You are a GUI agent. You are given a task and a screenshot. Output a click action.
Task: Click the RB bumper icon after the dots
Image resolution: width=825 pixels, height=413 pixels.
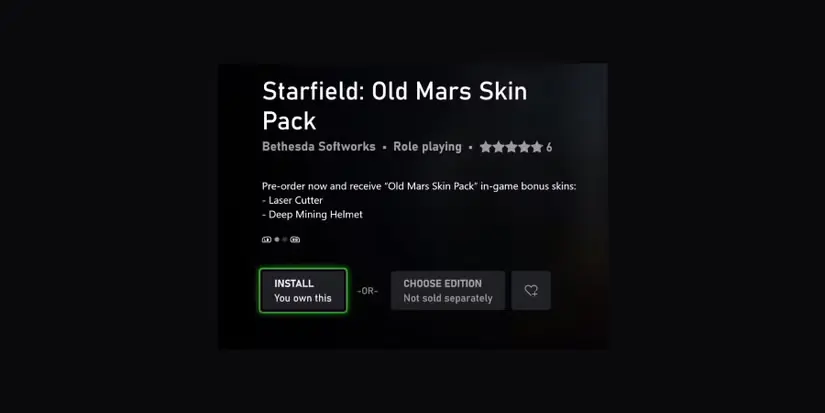click(x=295, y=239)
